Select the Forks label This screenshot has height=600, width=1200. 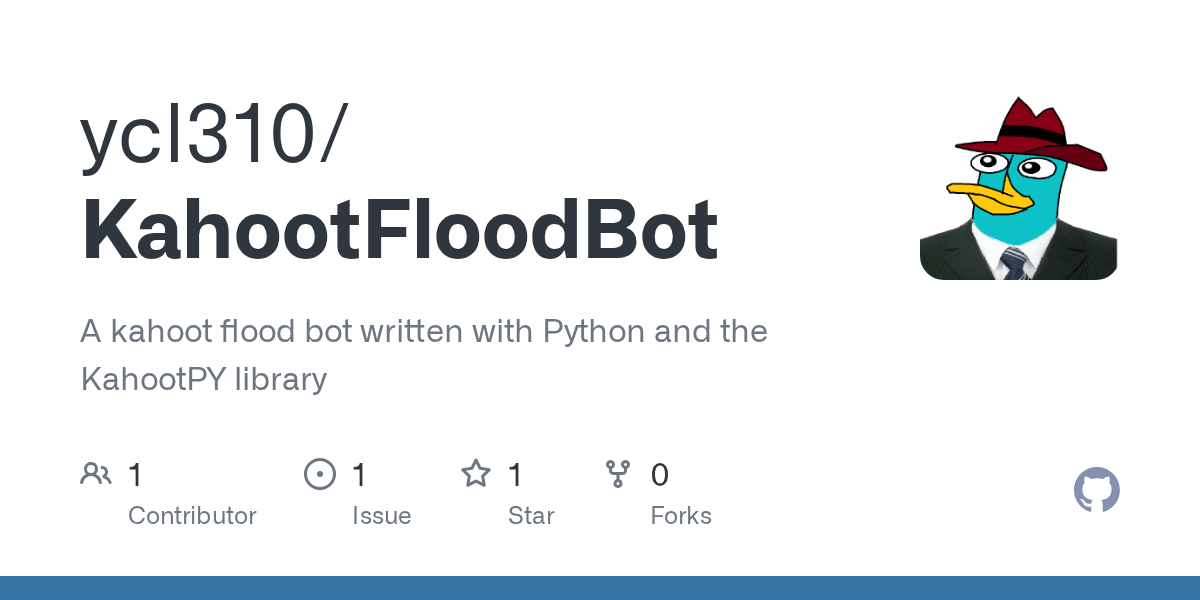[681, 516]
